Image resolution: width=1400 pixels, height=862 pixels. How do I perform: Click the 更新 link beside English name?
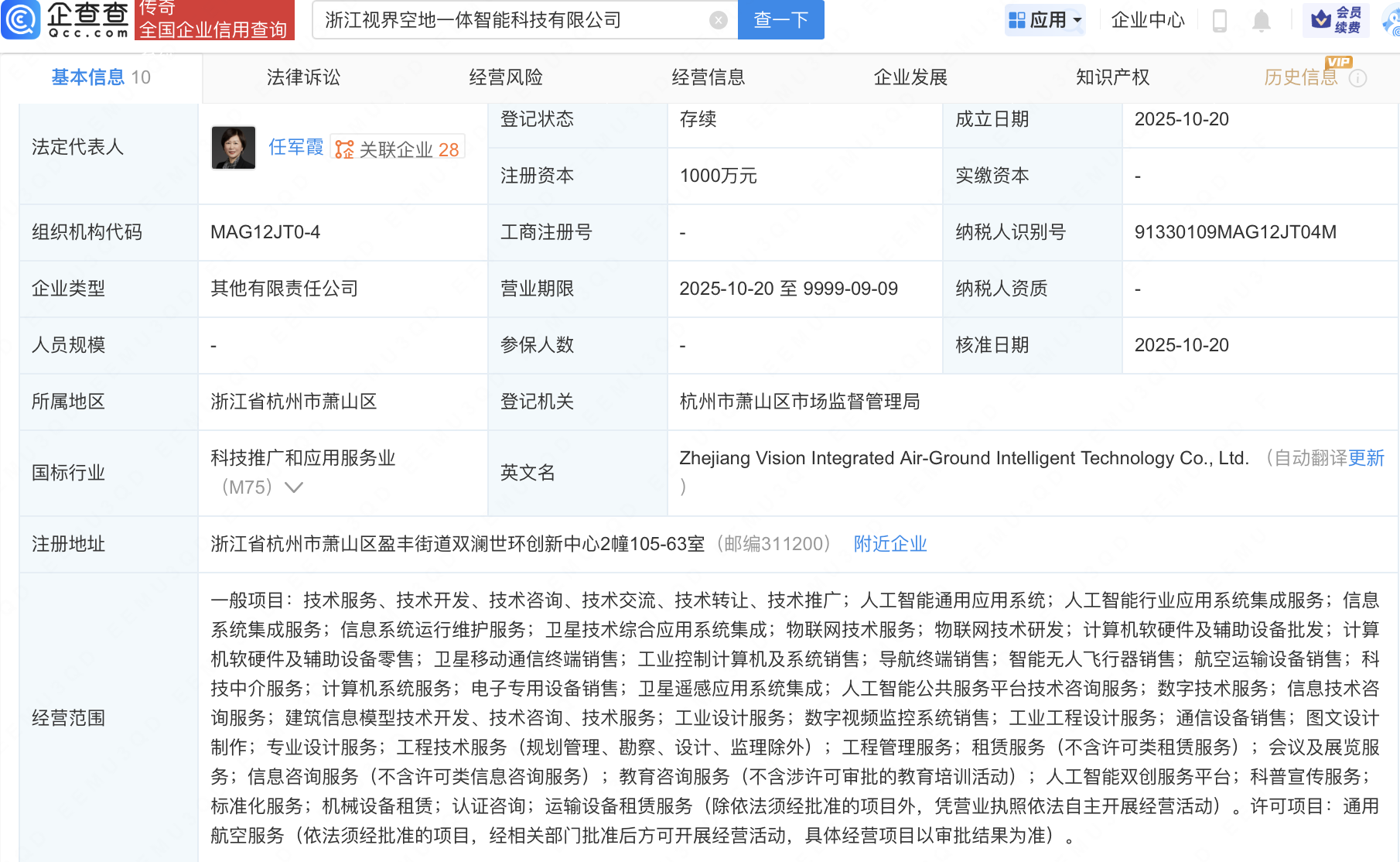1365,458
